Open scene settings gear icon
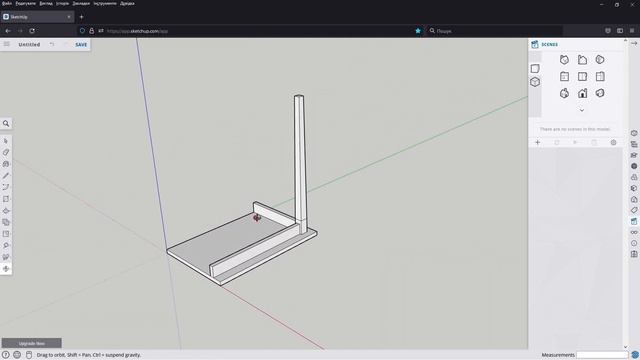The width and height of the screenshot is (640, 360). (613, 142)
